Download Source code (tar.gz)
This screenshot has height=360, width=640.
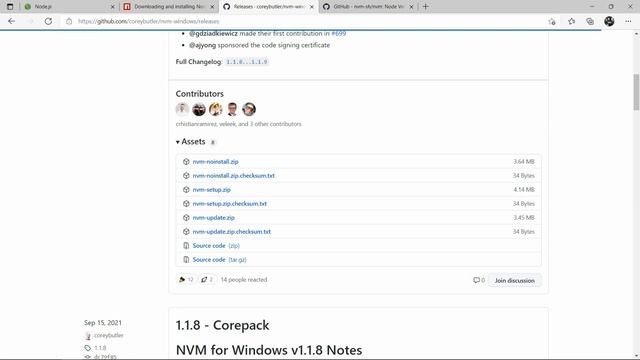[220, 260]
